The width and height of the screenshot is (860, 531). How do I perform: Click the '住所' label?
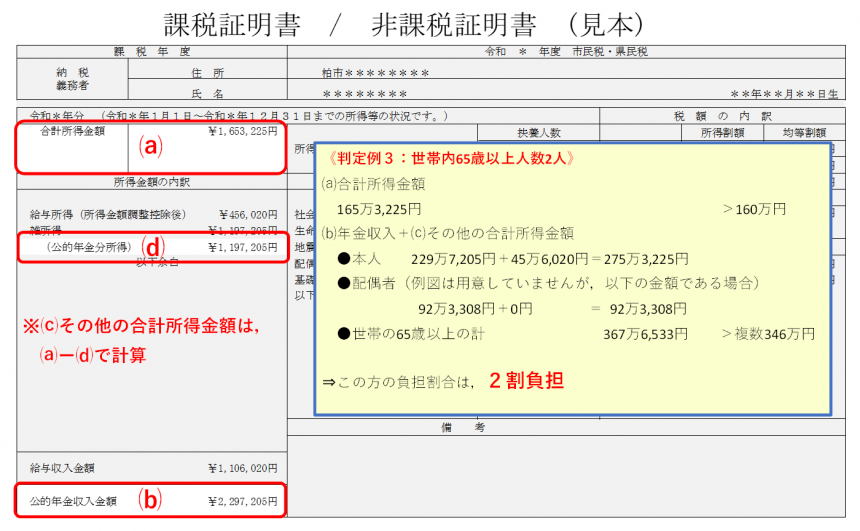[207, 73]
